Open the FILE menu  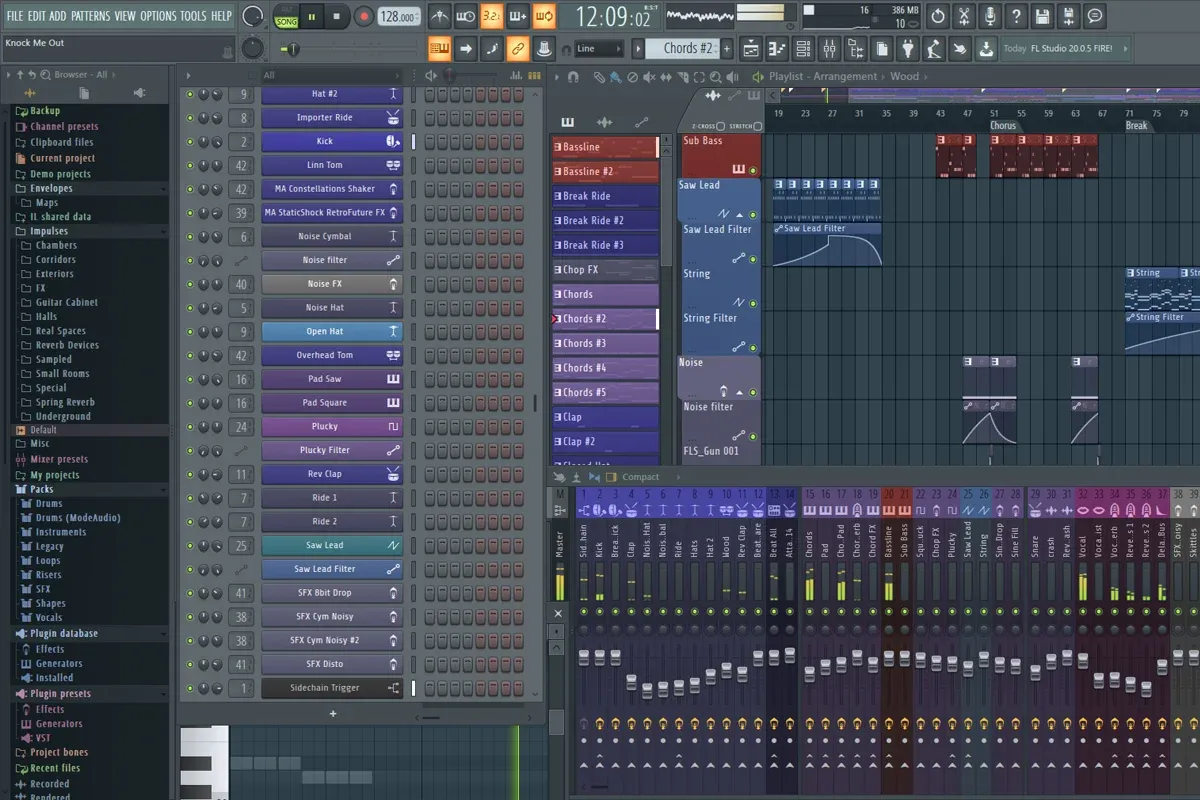coord(15,16)
